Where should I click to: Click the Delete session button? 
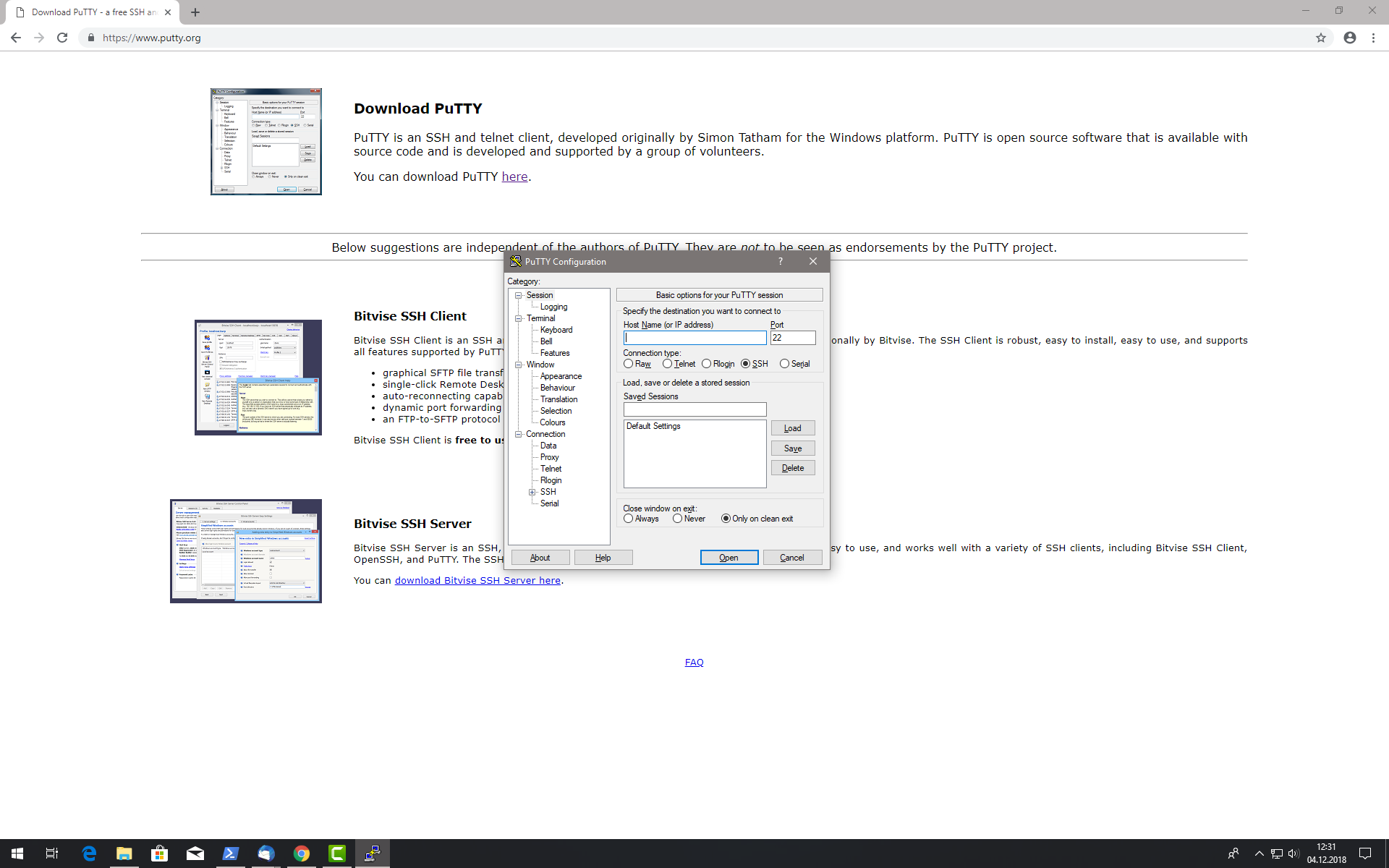(x=793, y=468)
